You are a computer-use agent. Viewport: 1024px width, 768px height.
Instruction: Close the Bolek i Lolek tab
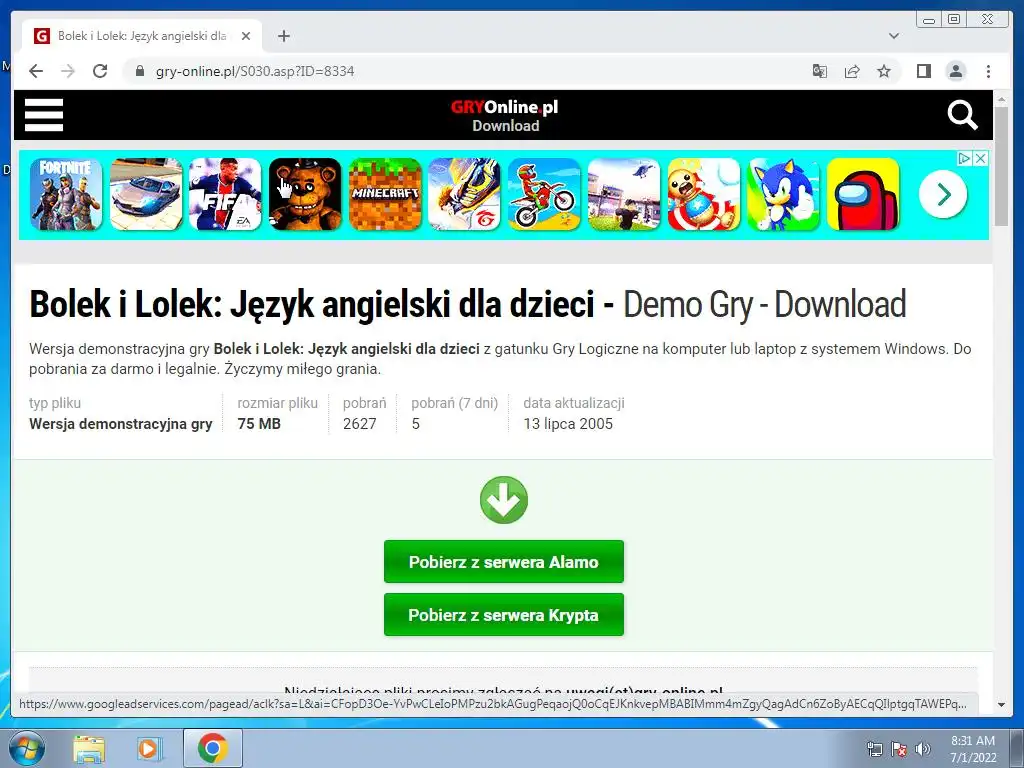pos(246,36)
